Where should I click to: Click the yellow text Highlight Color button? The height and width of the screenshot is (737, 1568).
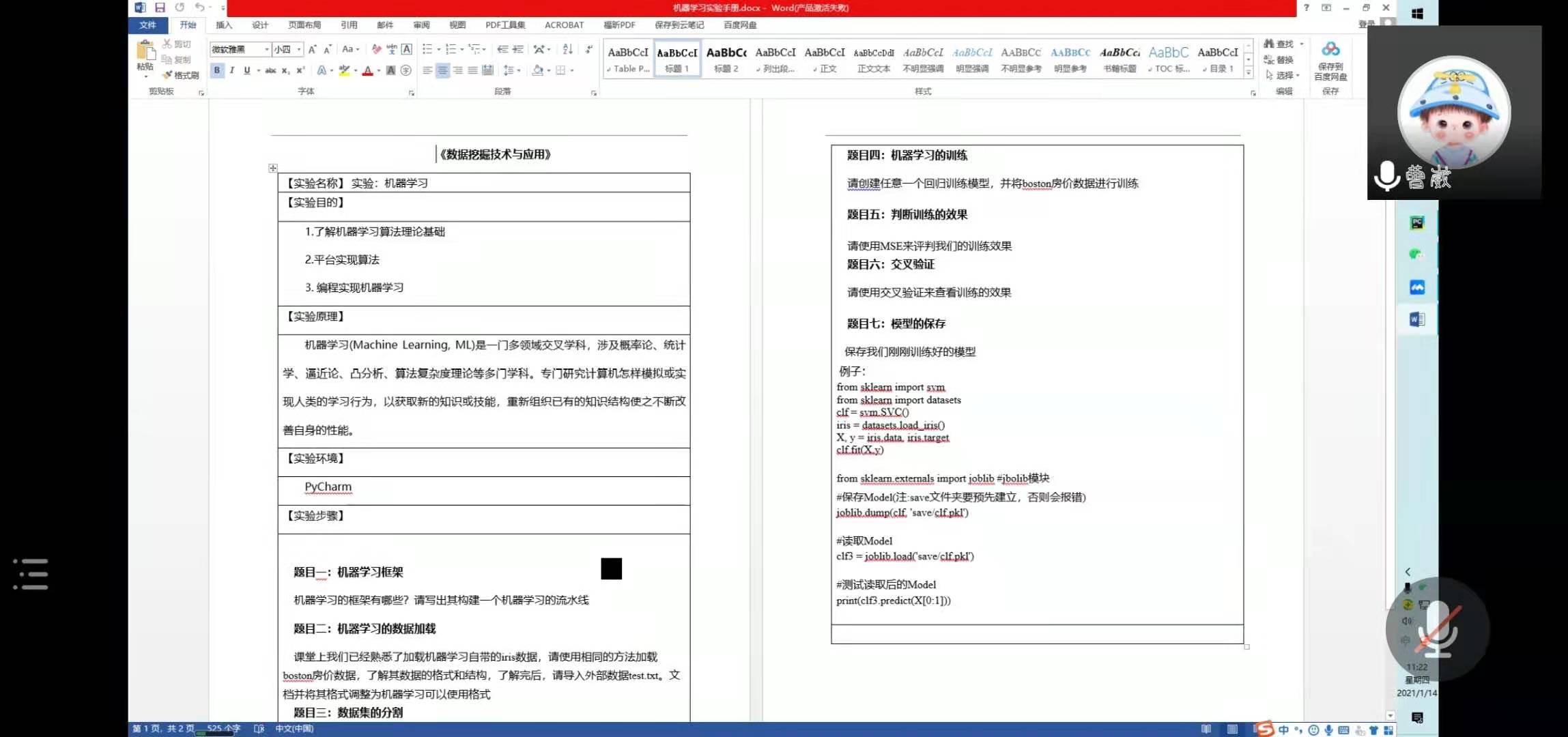point(344,70)
